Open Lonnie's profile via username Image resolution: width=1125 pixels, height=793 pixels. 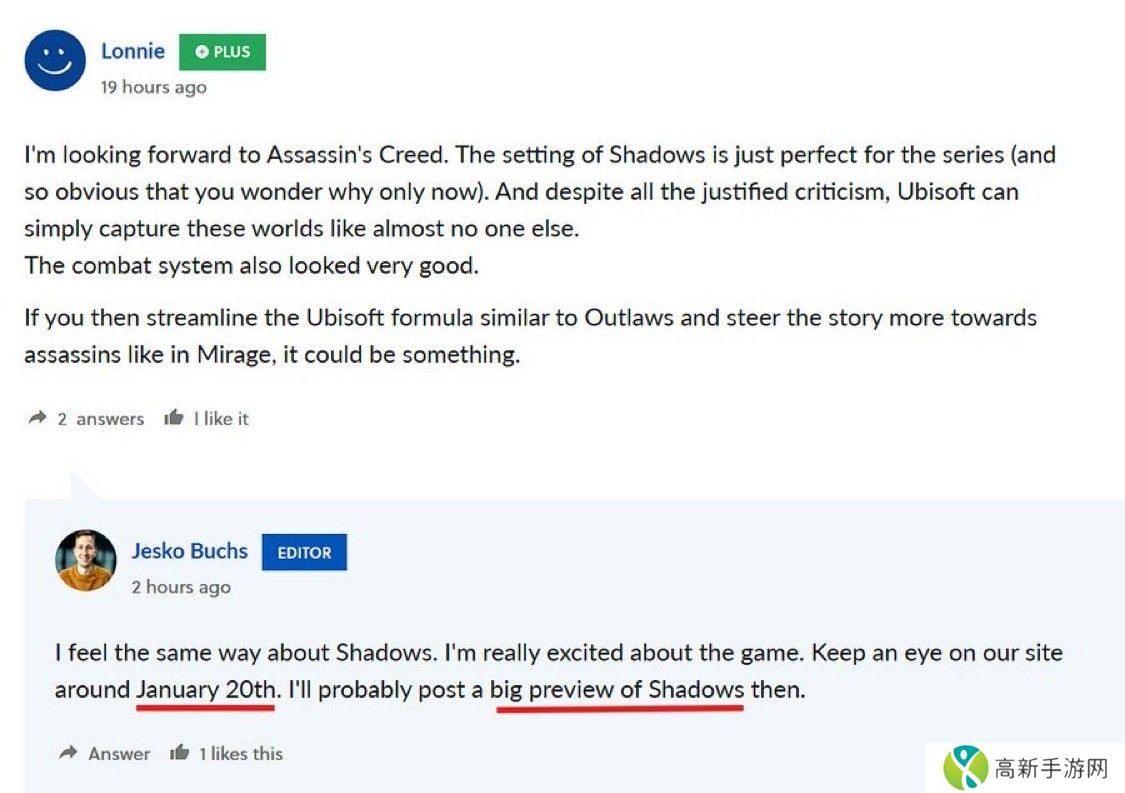(x=133, y=51)
